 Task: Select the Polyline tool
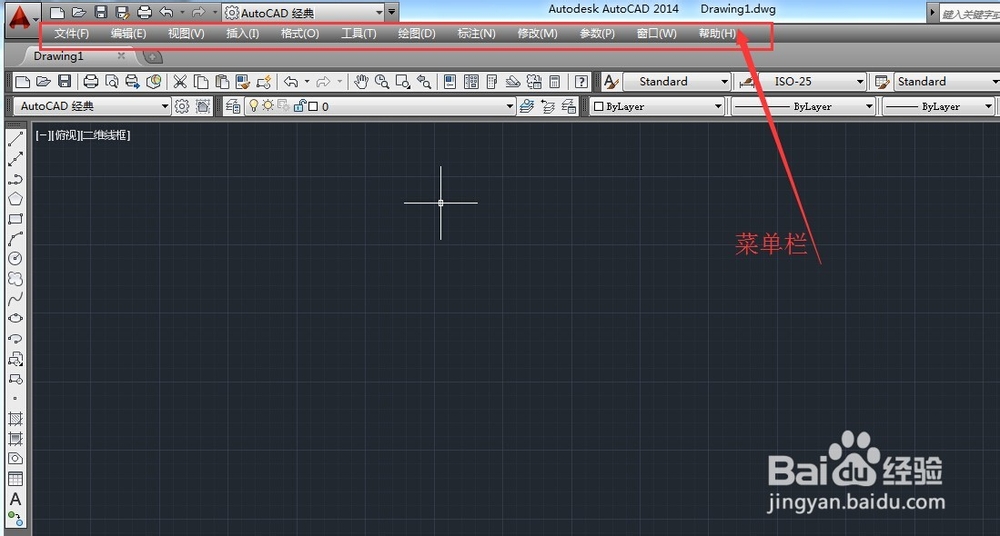tap(15, 179)
